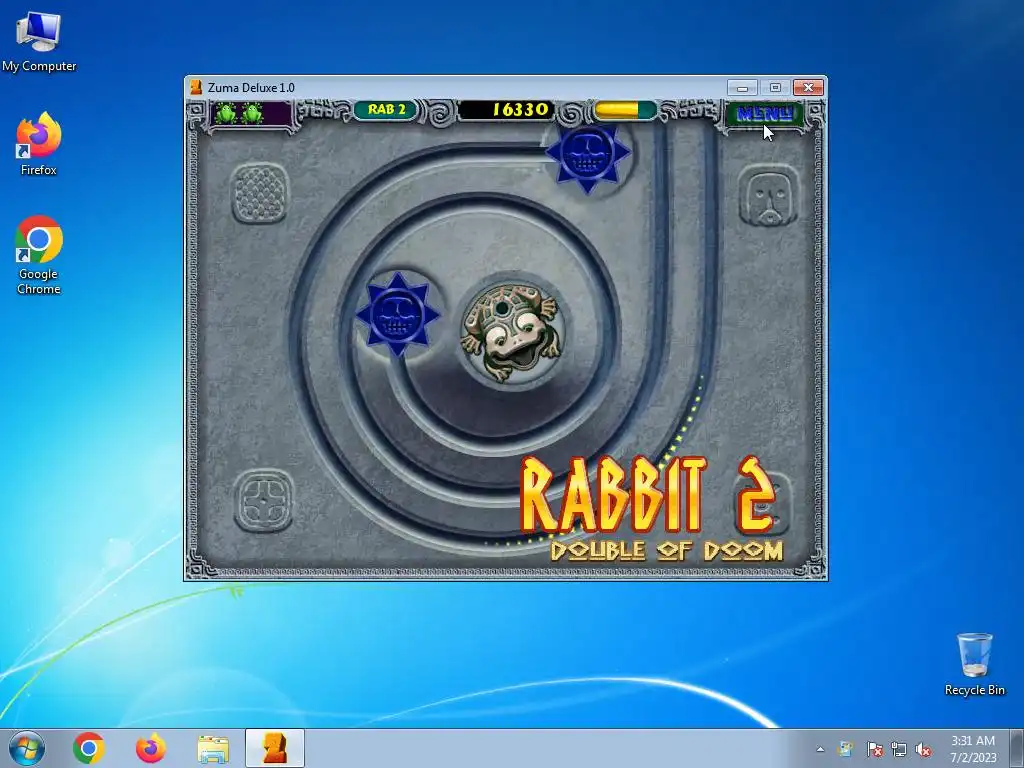Minimize the Zuma Deluxe window

tap(743, 88)
